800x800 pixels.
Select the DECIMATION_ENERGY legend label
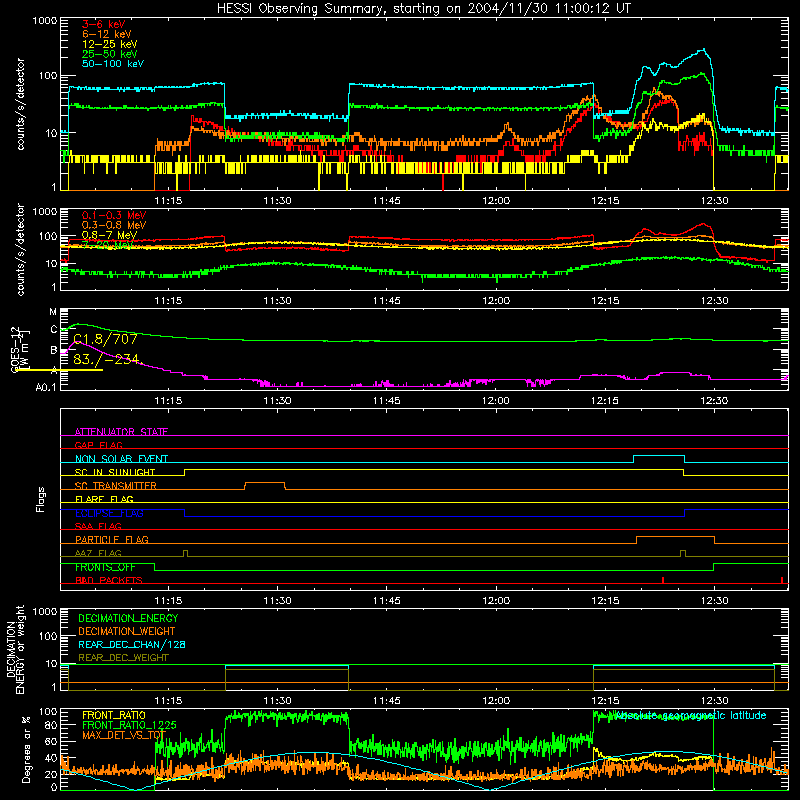click(x=128, y=618)
